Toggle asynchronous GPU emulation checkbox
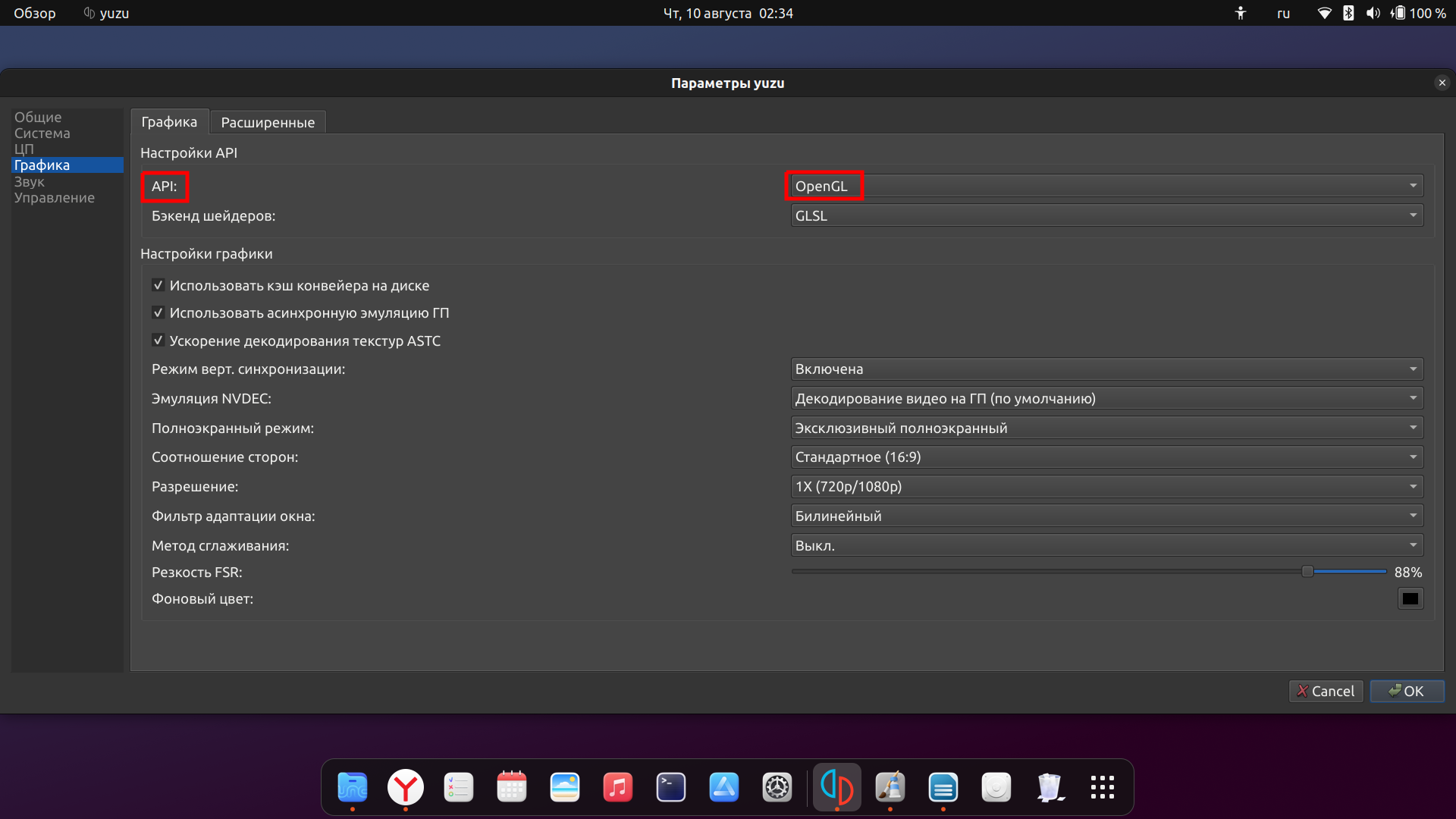1456x819 pixels. click(158, 312)
